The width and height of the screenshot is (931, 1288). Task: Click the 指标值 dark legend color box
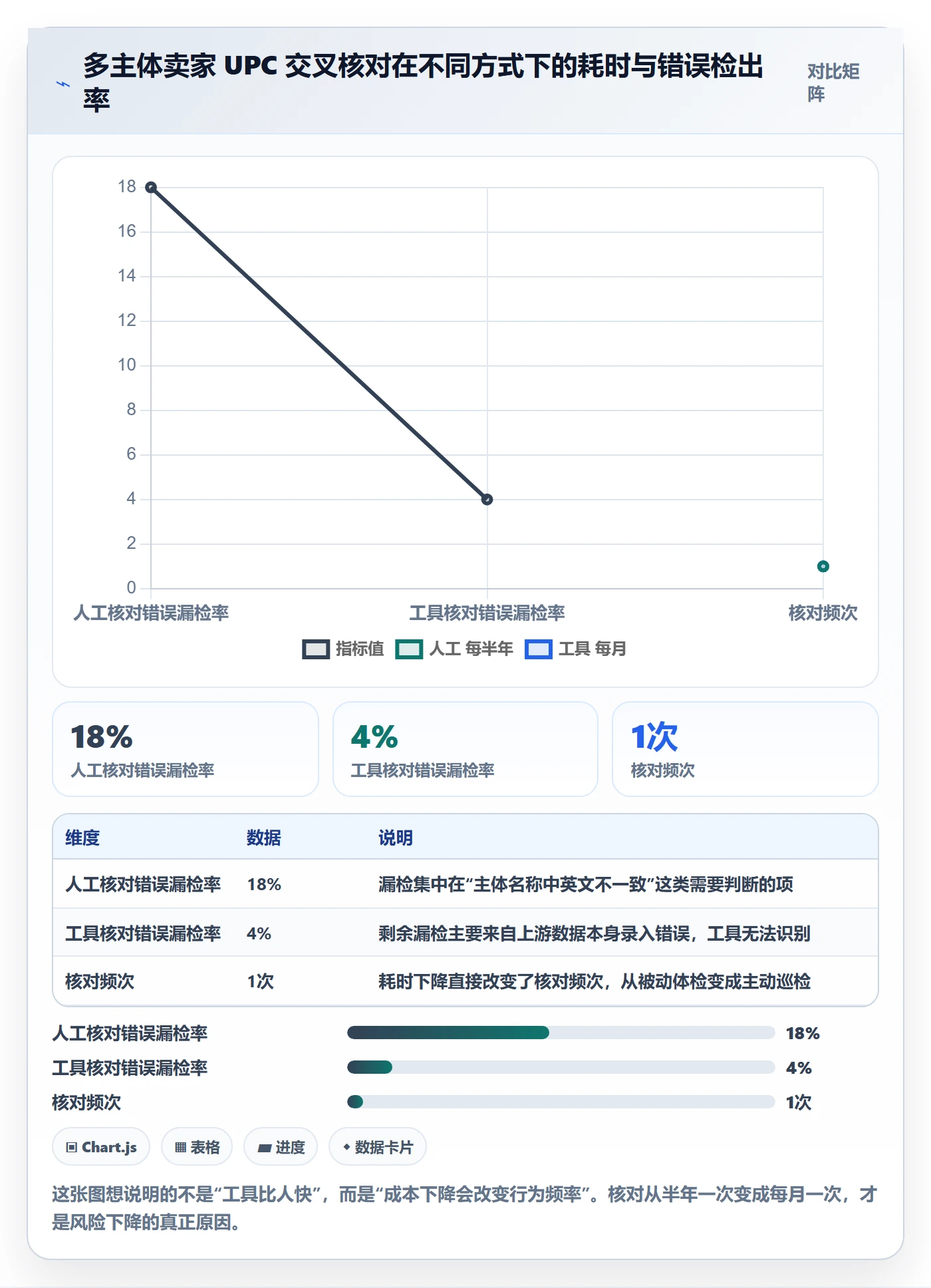coord(316,649)
